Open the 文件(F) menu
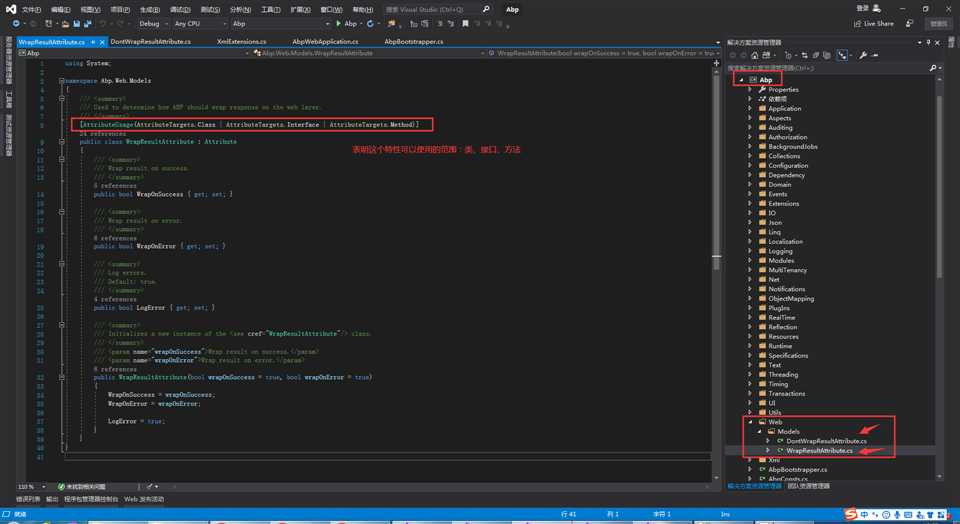Viewport: 960px width, 524px height. pyautogui.click(x=31, y=9)
